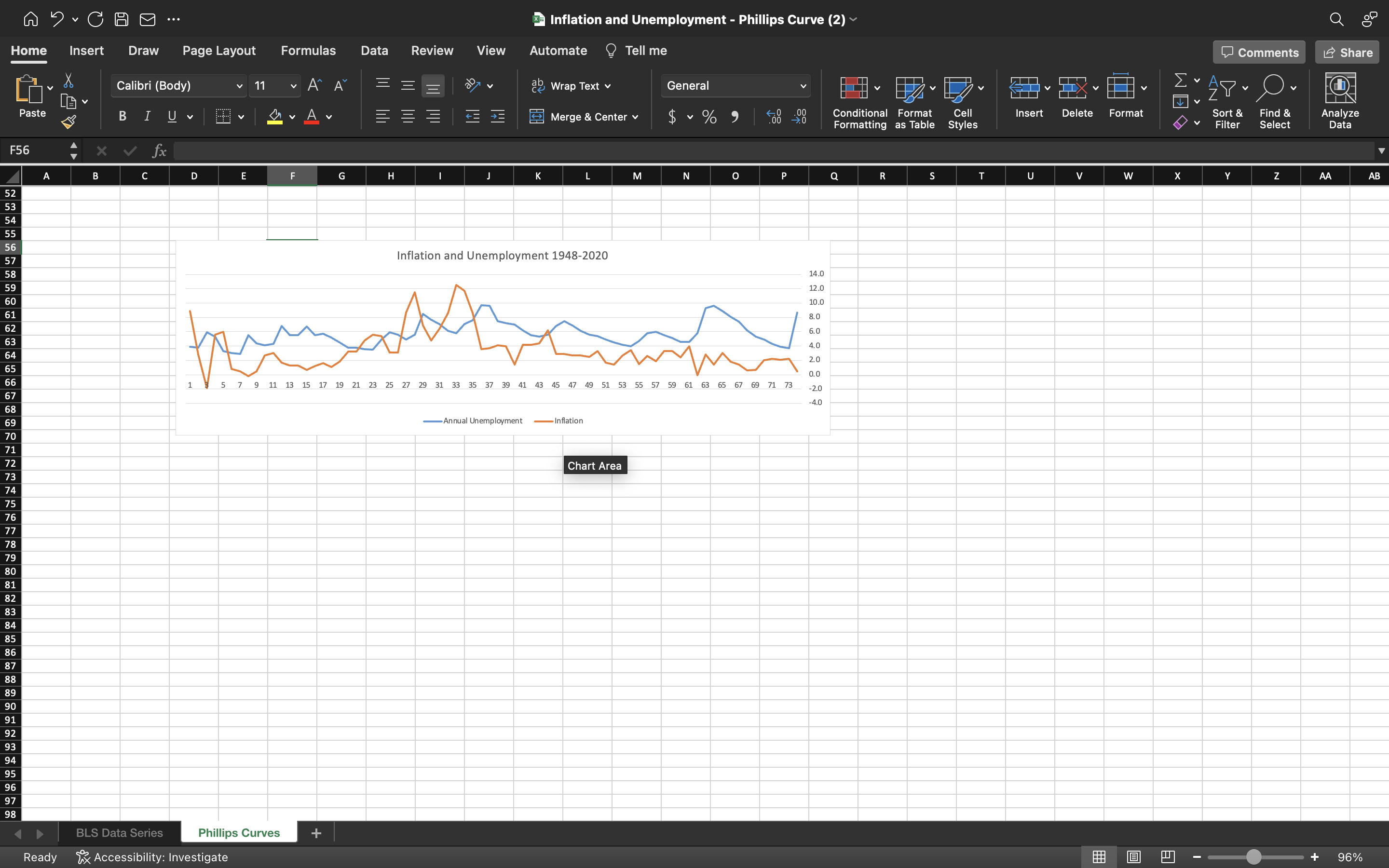
Task: Click the Increase Font Size icon
Action: [314, 85]
